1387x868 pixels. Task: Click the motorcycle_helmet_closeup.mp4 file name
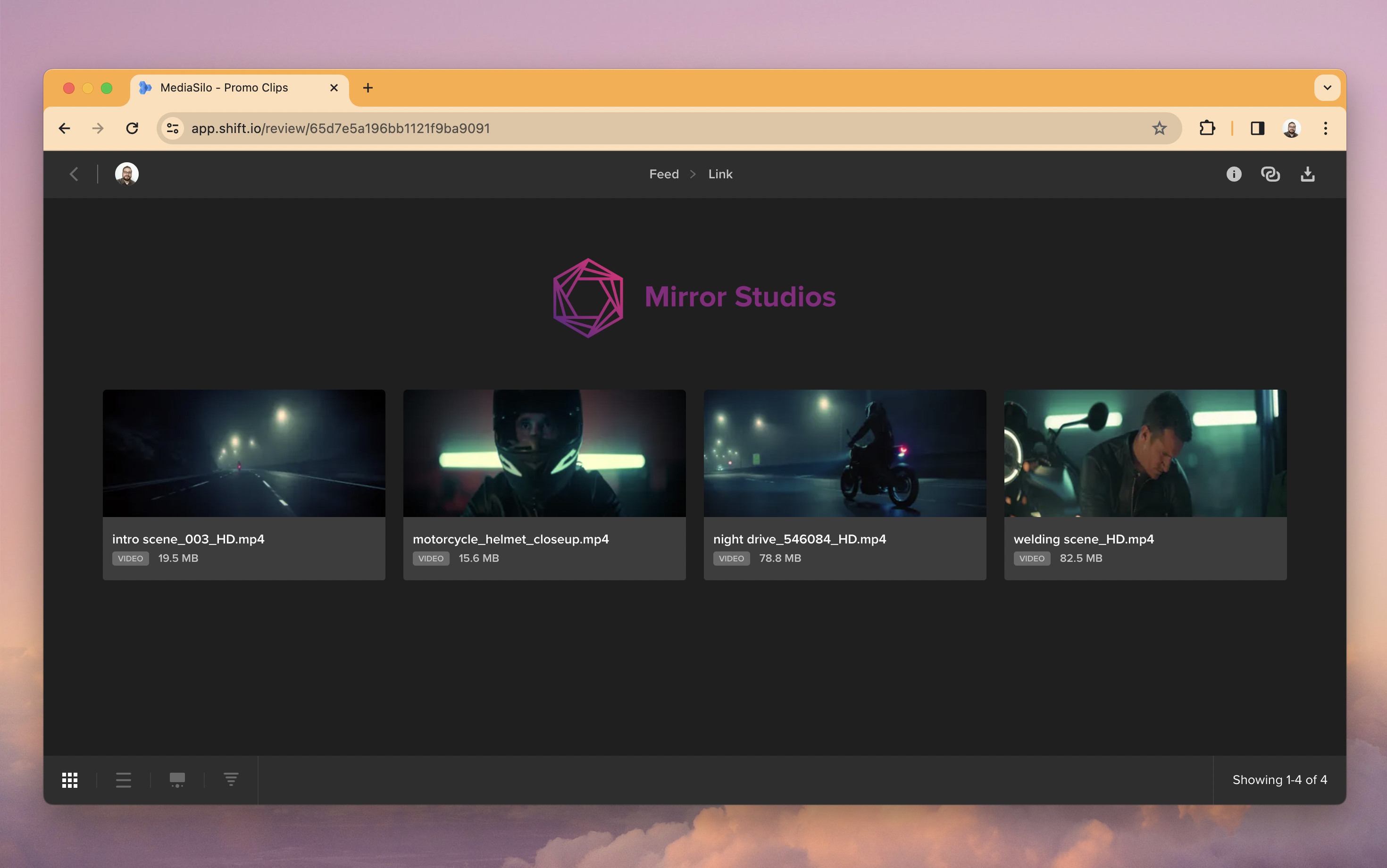[x=510, y=539]
